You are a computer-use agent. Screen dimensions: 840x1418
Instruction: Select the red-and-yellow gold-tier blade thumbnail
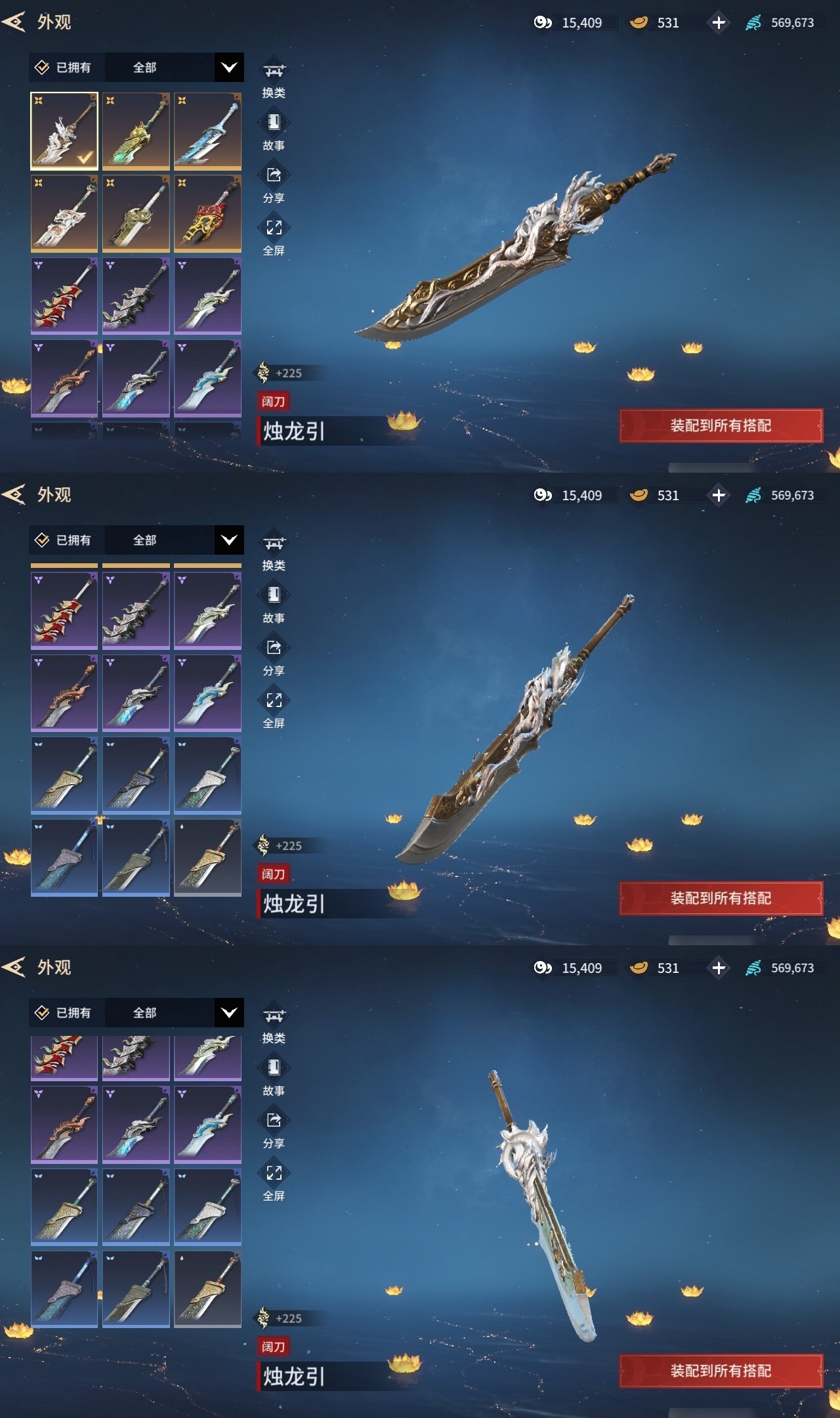(x=207, y=213)
